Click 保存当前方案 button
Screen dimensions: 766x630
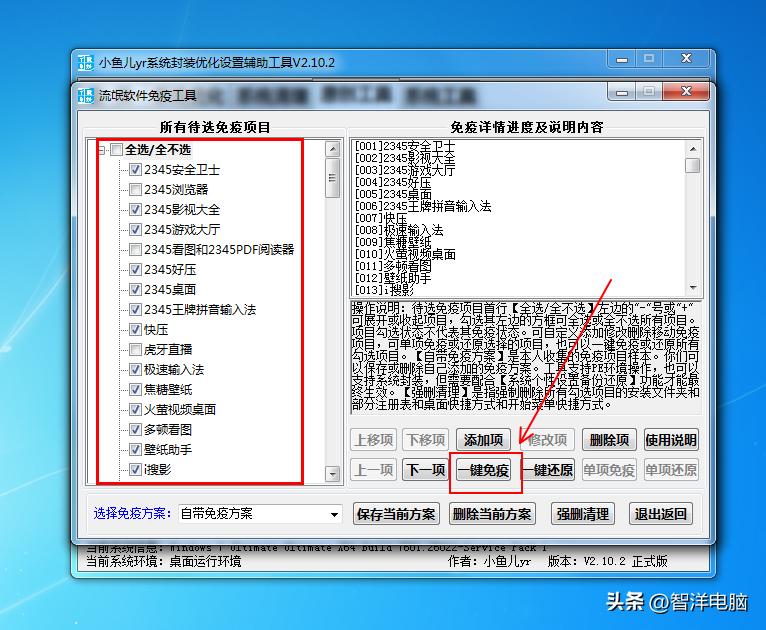click(396, 514)
